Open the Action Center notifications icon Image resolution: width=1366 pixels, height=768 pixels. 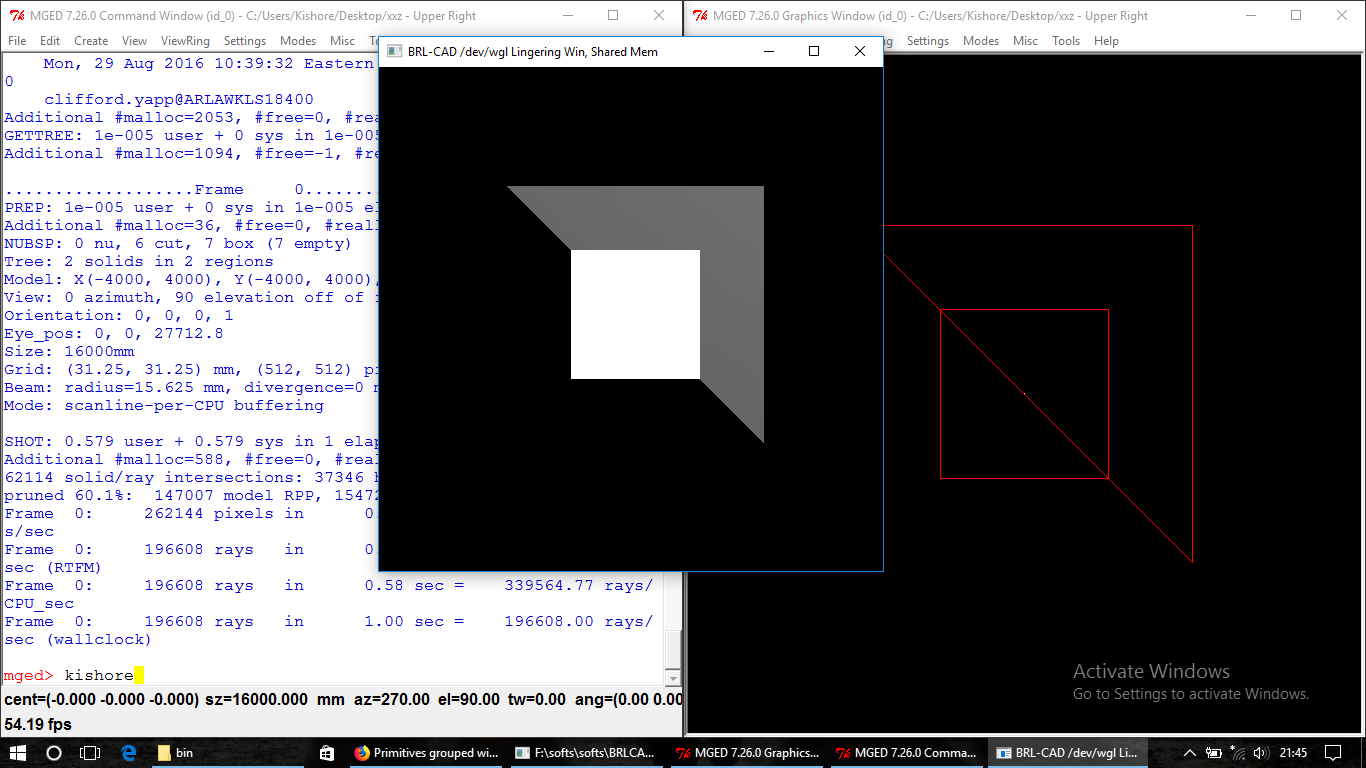pos(1334,753)
